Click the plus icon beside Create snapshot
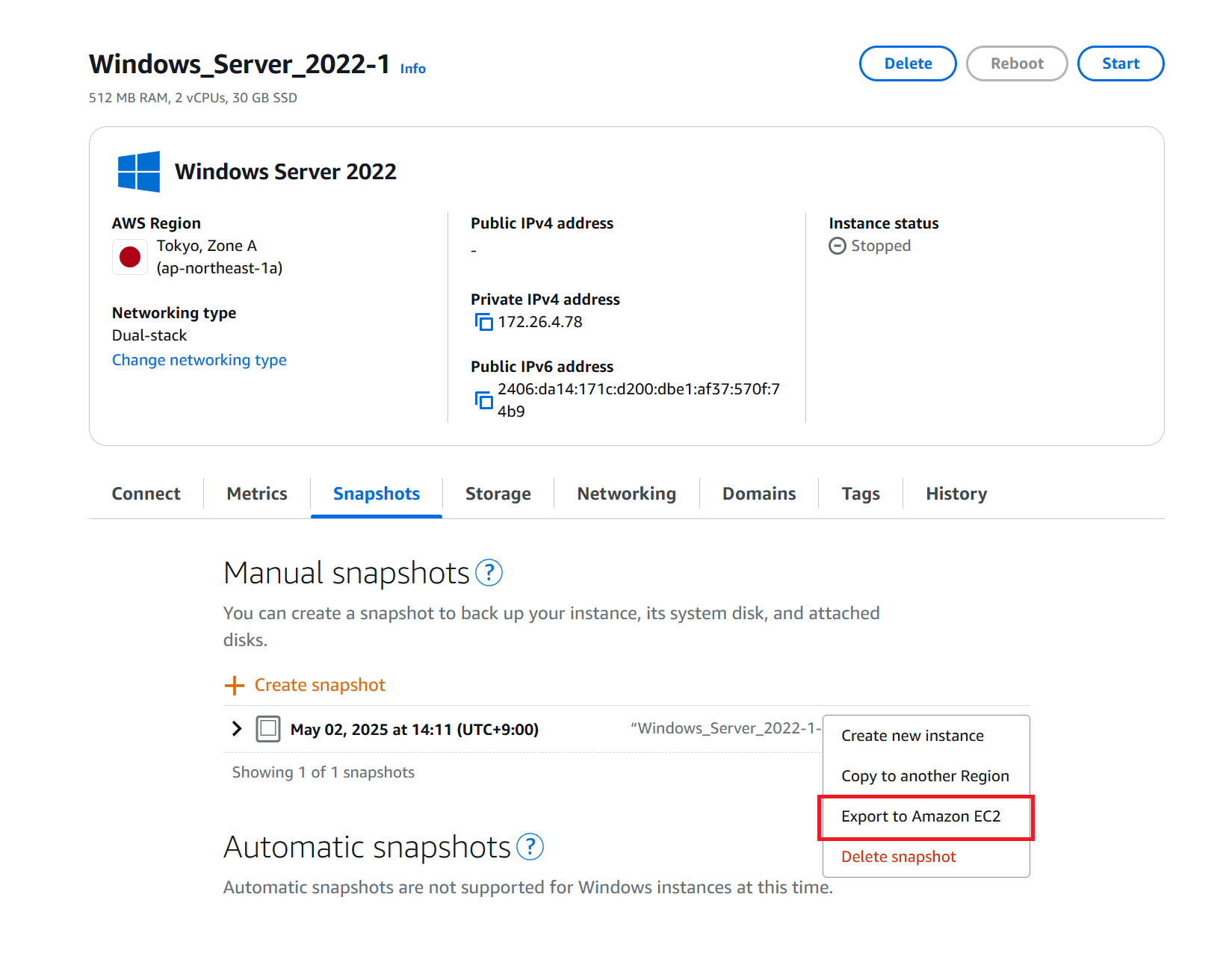 click(235, 686)
